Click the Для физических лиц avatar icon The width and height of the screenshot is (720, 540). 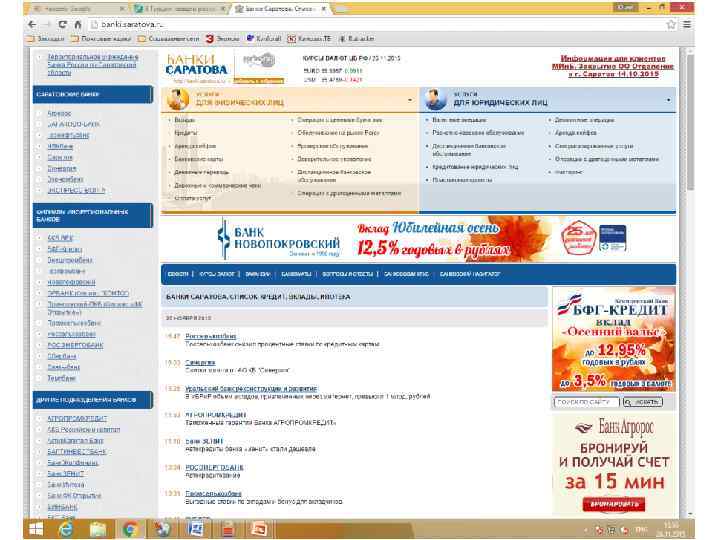(x=178, y=99)
